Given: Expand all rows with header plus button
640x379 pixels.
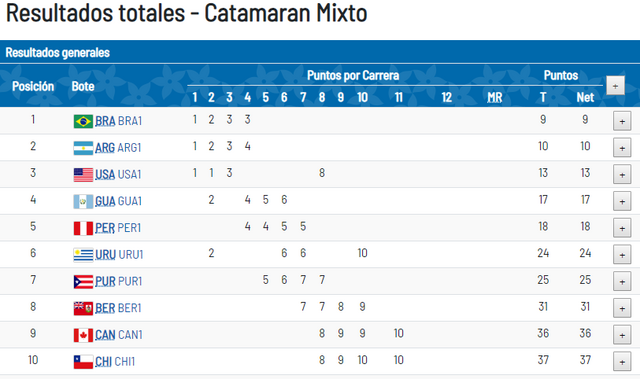Looking at the screenshot, I should pos(615,86).
